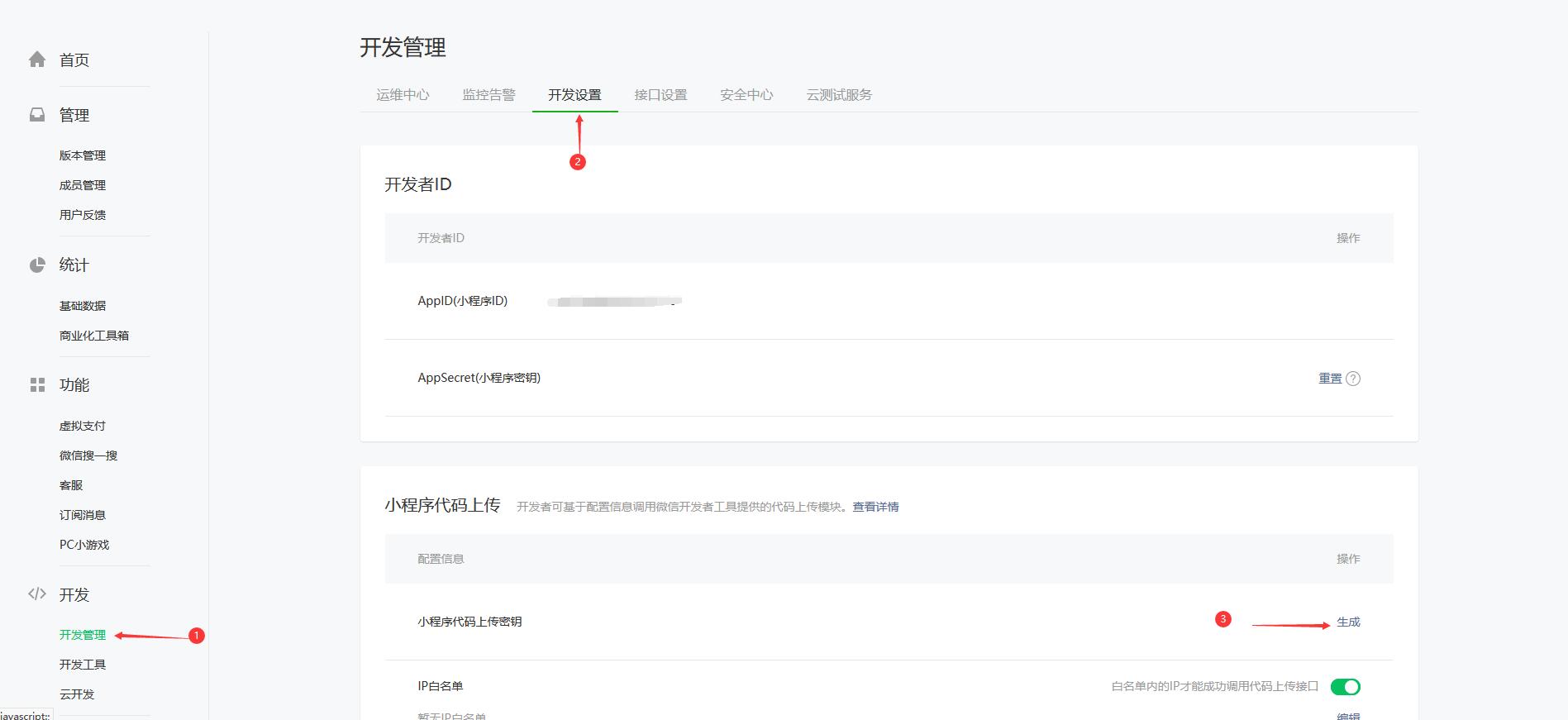
Task: Open PC小游戏 in the sidebar
Action: (84, 545)
